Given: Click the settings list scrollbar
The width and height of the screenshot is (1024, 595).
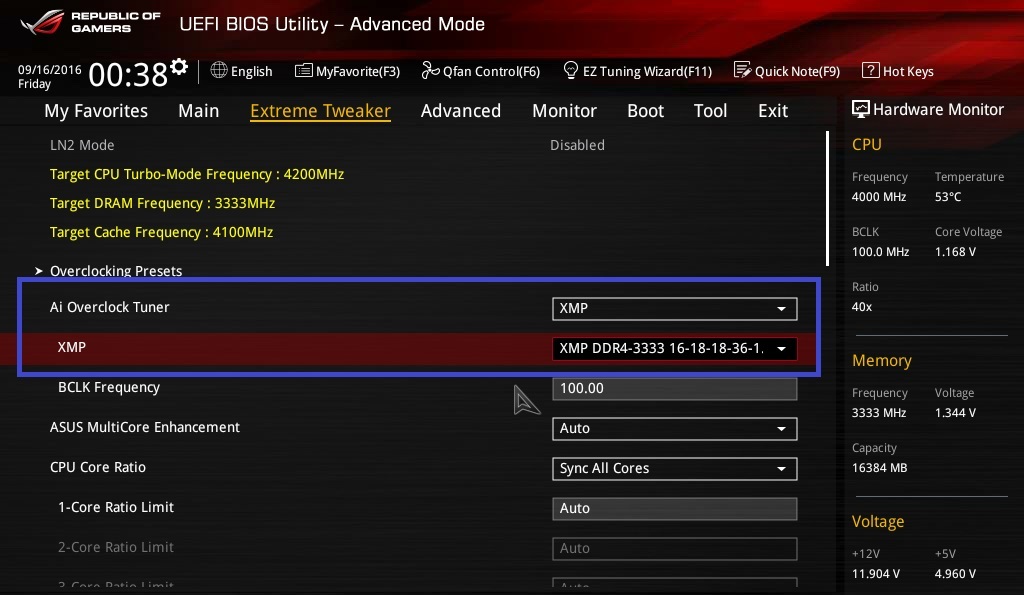Looking at the screenshot, I should tap(827, 199).
